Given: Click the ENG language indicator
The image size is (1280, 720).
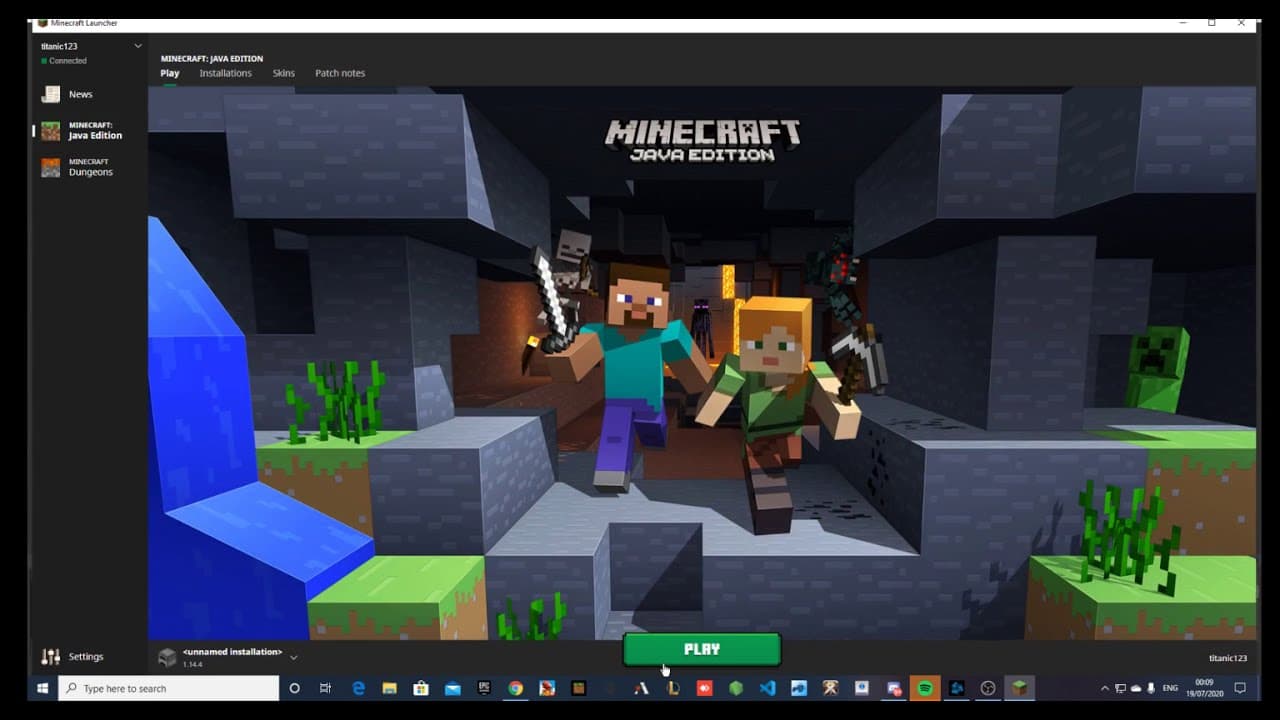Looking at the screenshot, I should (x=1171, y=688).
